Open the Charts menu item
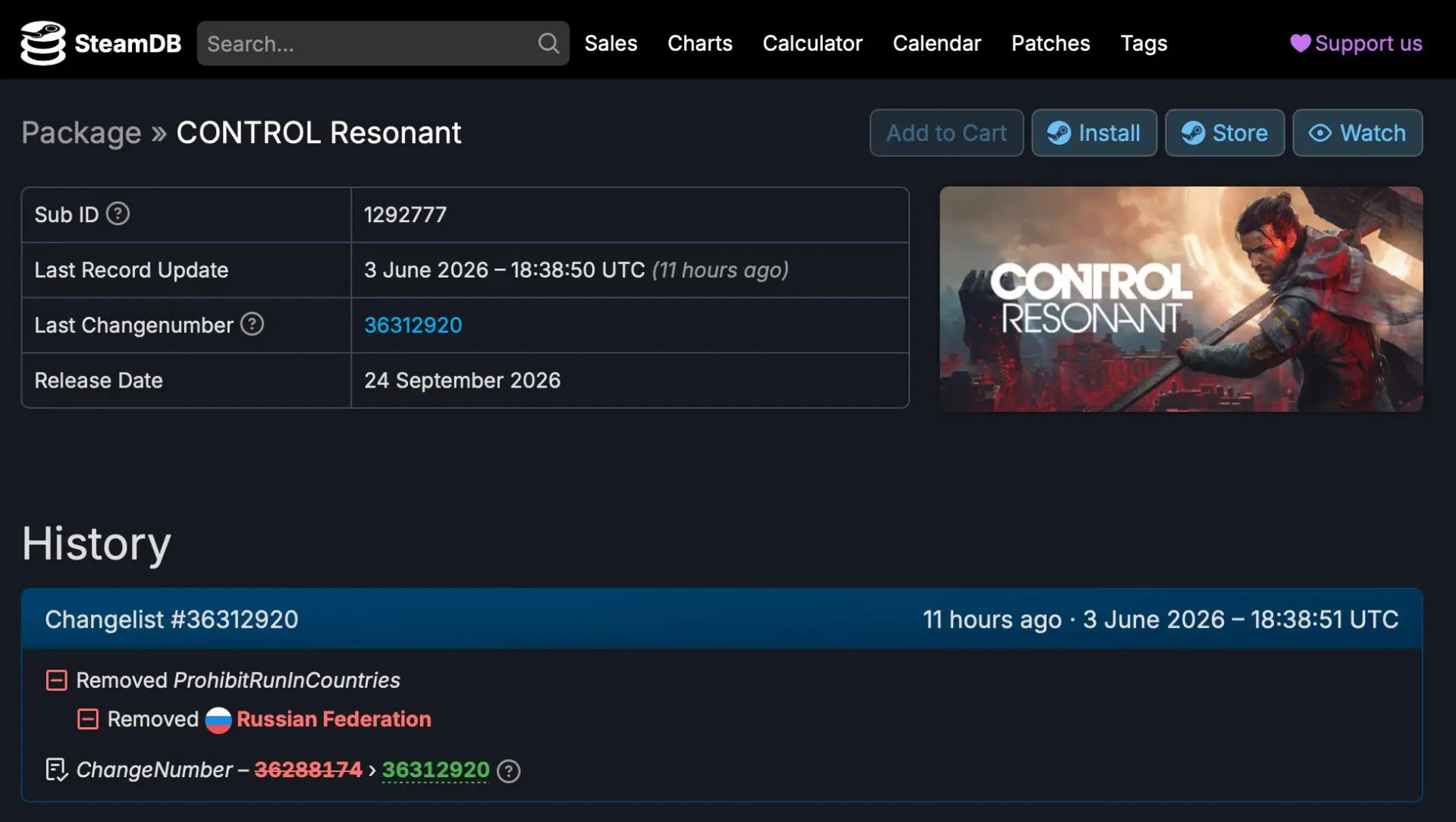Viewport: 1456px width, 822px height. [x=699, y=43]
